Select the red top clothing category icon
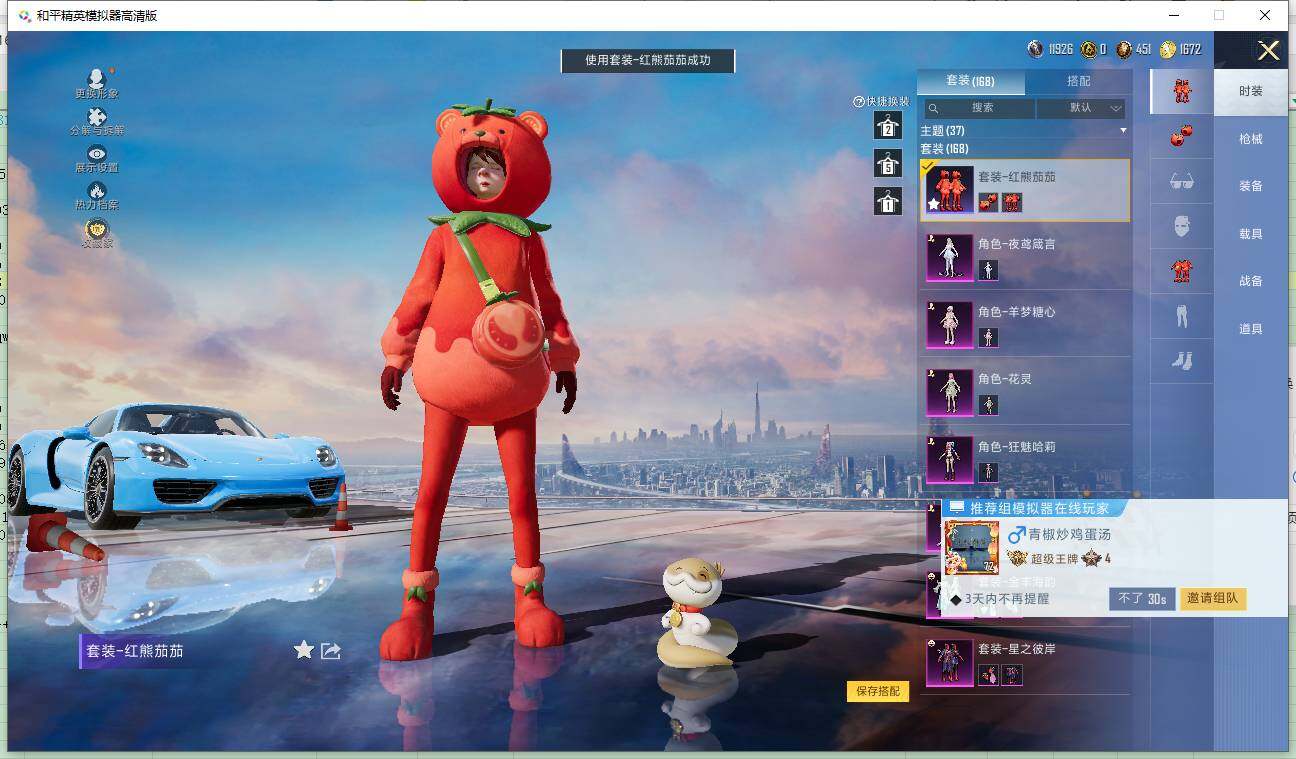1296x759 pixels. pyautogui.click(x=1182, y=270)
